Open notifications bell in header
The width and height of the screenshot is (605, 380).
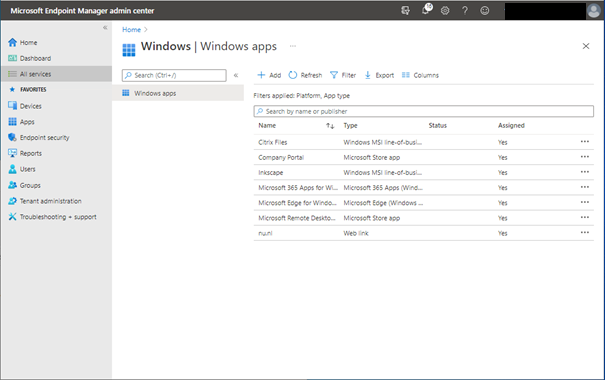(426, 10)
